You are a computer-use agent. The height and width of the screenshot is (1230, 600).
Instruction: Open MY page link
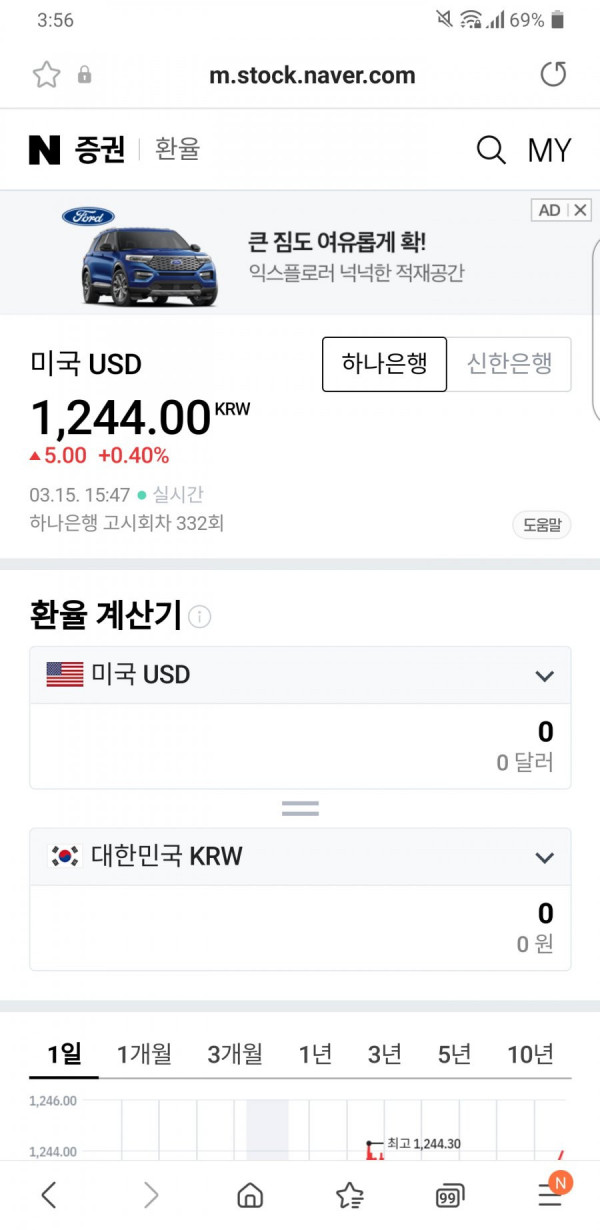549,150
